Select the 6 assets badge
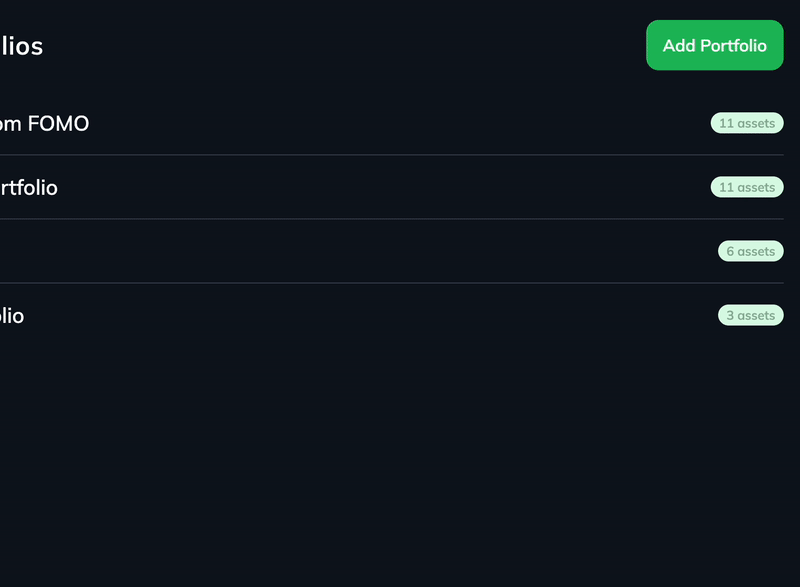Screen dimensions: 800x587 (x=750, y=251)
